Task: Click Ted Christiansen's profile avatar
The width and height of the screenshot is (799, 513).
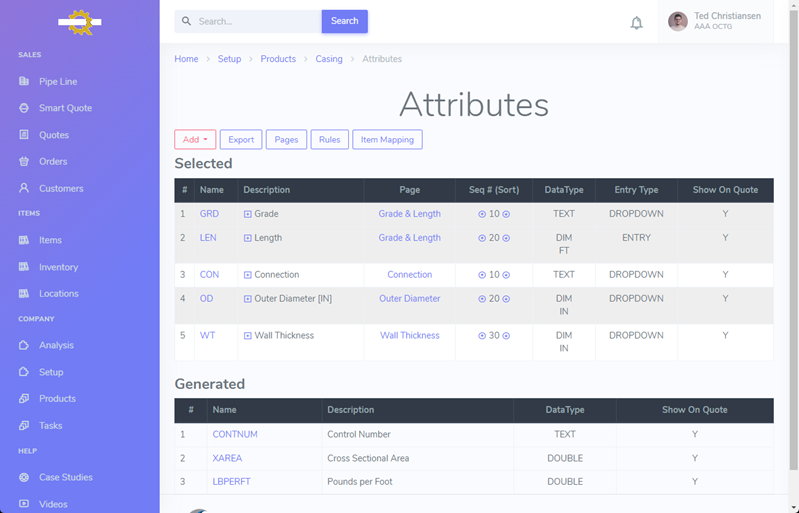Action: [677, 22]
